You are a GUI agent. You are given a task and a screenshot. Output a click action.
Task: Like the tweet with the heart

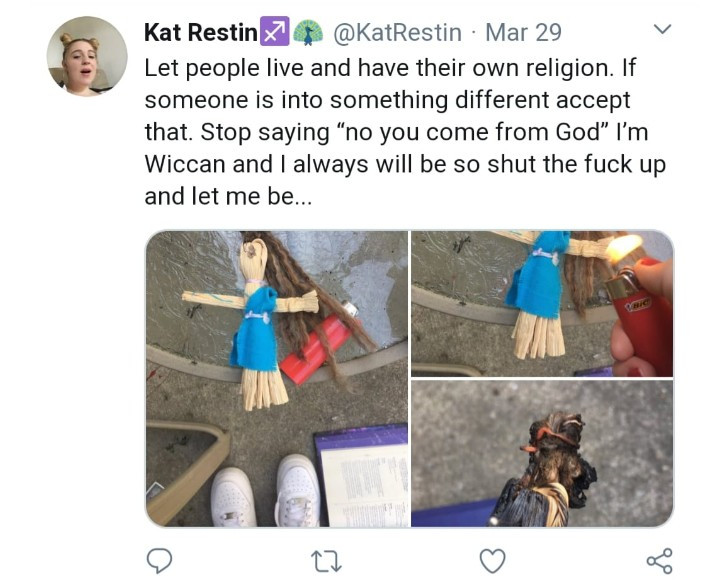click(x=492, y=561)
